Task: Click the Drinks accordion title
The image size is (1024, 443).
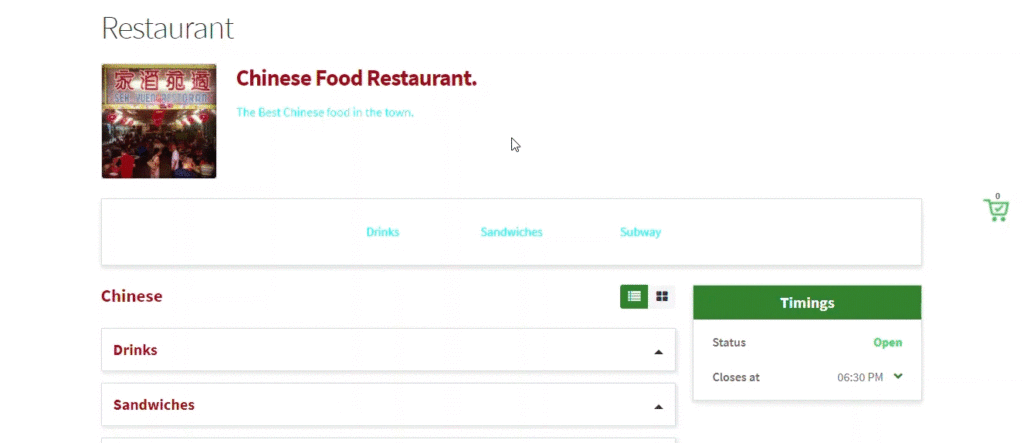Action: click(135, 350)
